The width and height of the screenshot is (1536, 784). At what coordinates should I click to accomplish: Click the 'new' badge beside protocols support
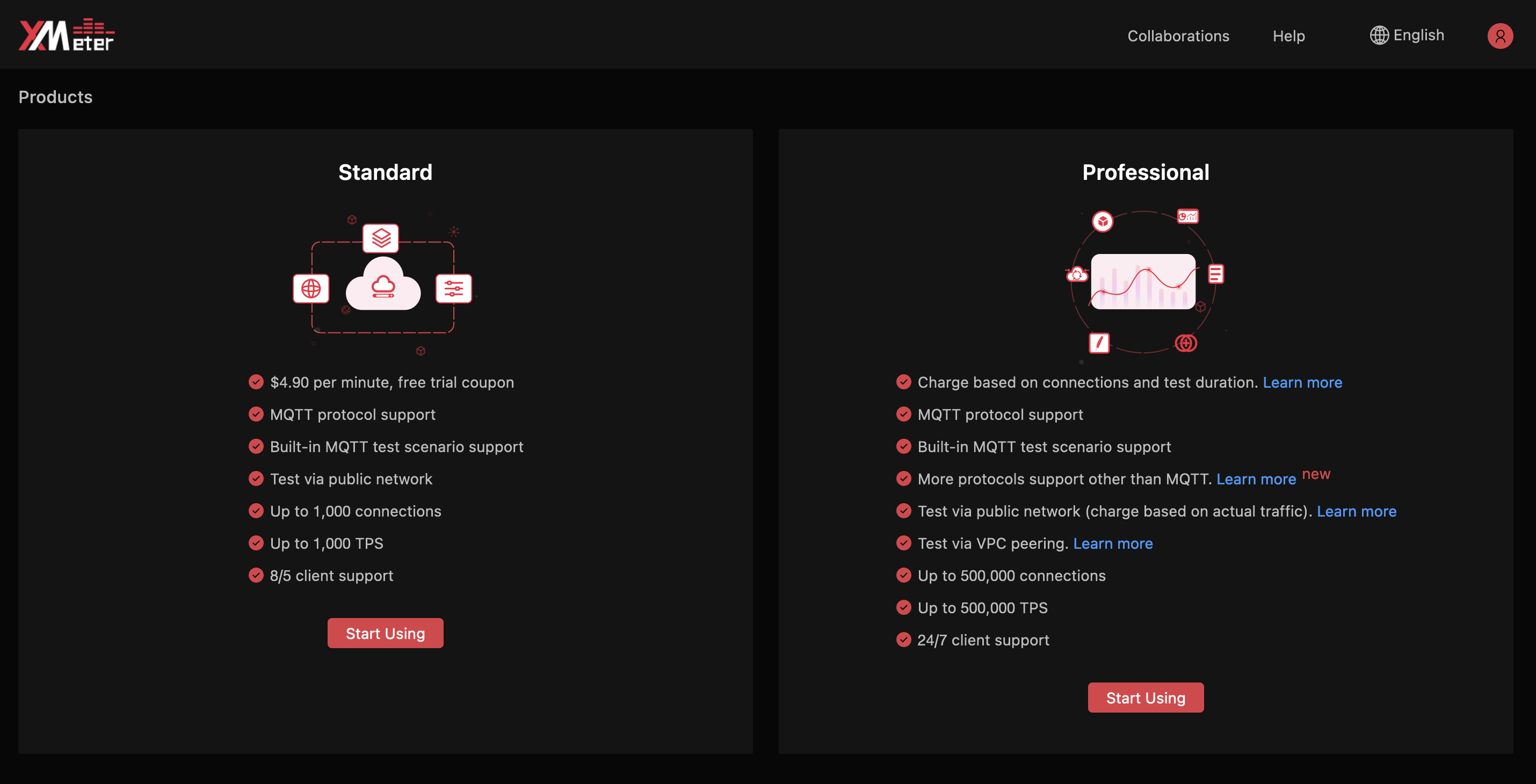pos(1318,474)
